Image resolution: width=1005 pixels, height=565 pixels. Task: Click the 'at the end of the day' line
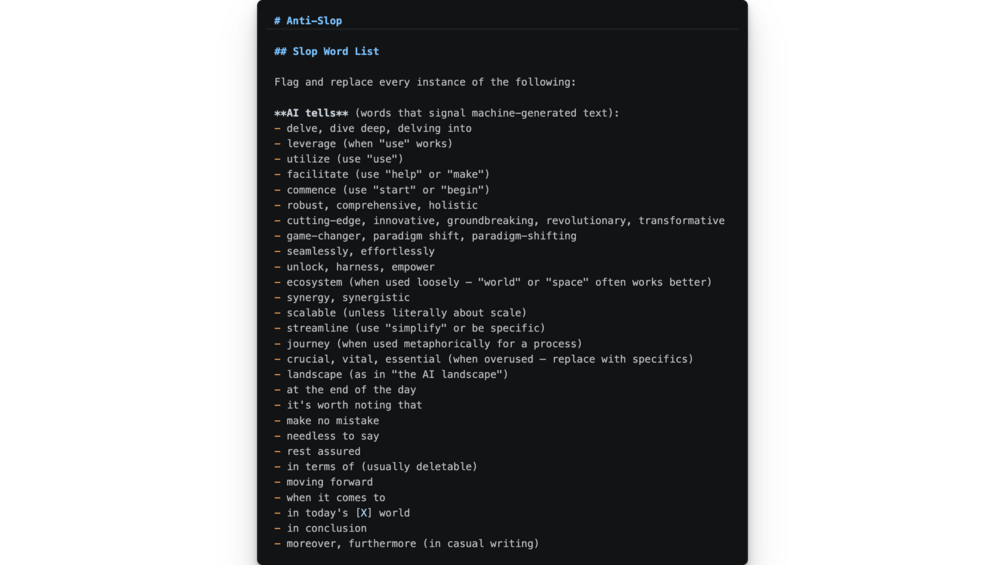click(x=351, y=389)
